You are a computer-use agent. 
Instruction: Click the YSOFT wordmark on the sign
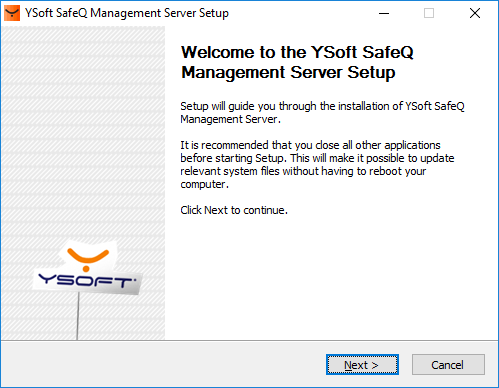[x=87, y=281]
